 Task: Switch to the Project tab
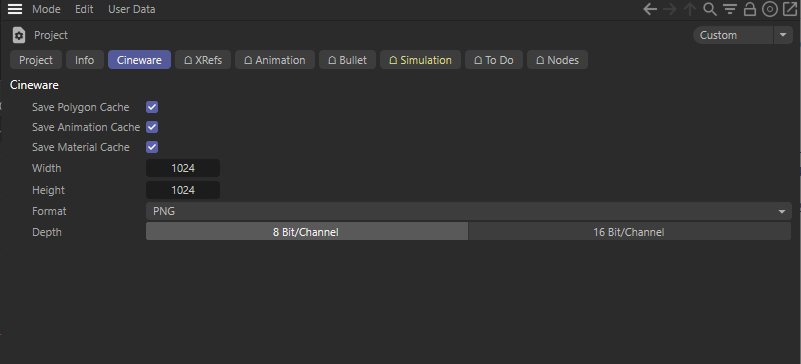(x=36, y=60)
